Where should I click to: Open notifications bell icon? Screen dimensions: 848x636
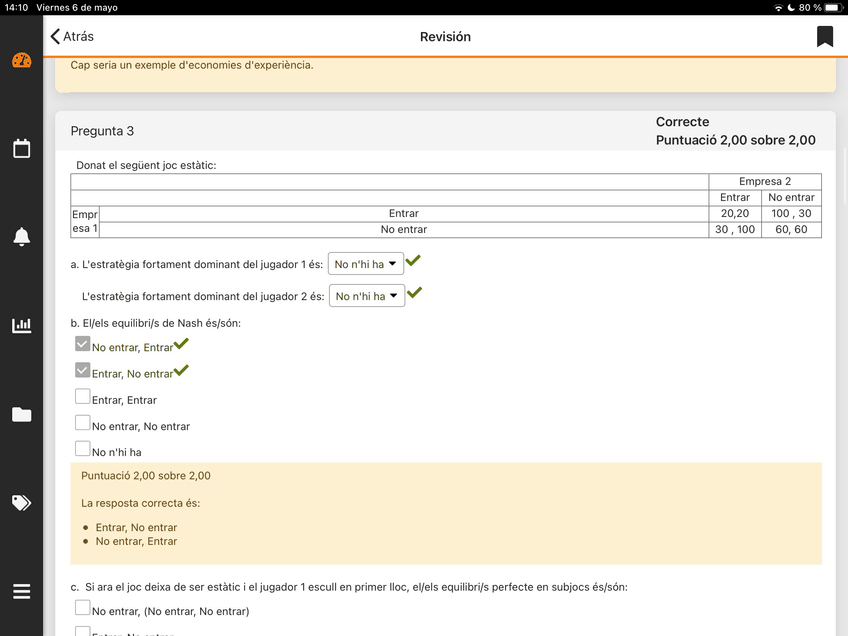[x=21, y=237]
